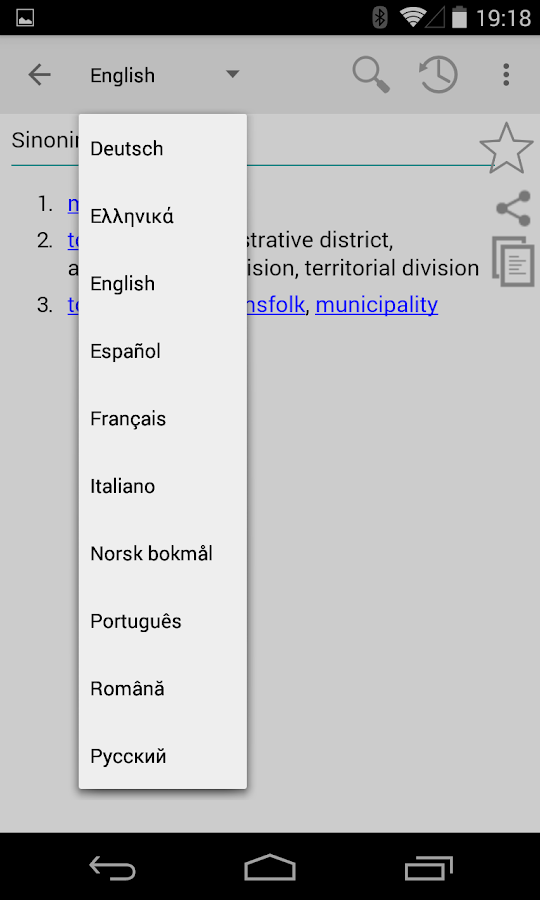Tap the Android home navigation button
Screen dimensions: 540x900
[x=270, y=867]
